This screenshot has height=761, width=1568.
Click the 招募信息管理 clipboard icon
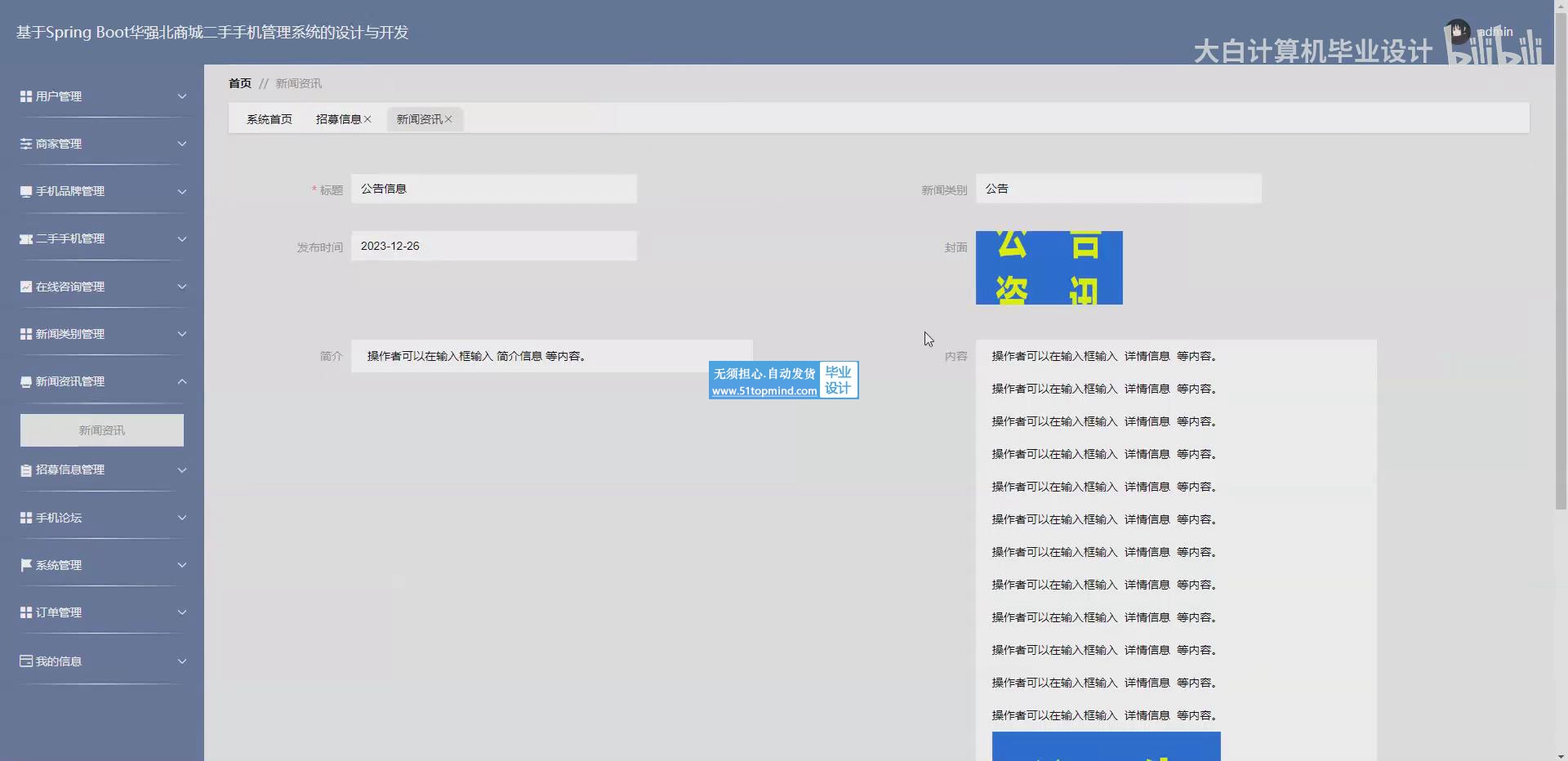click(x=26, y=470)
